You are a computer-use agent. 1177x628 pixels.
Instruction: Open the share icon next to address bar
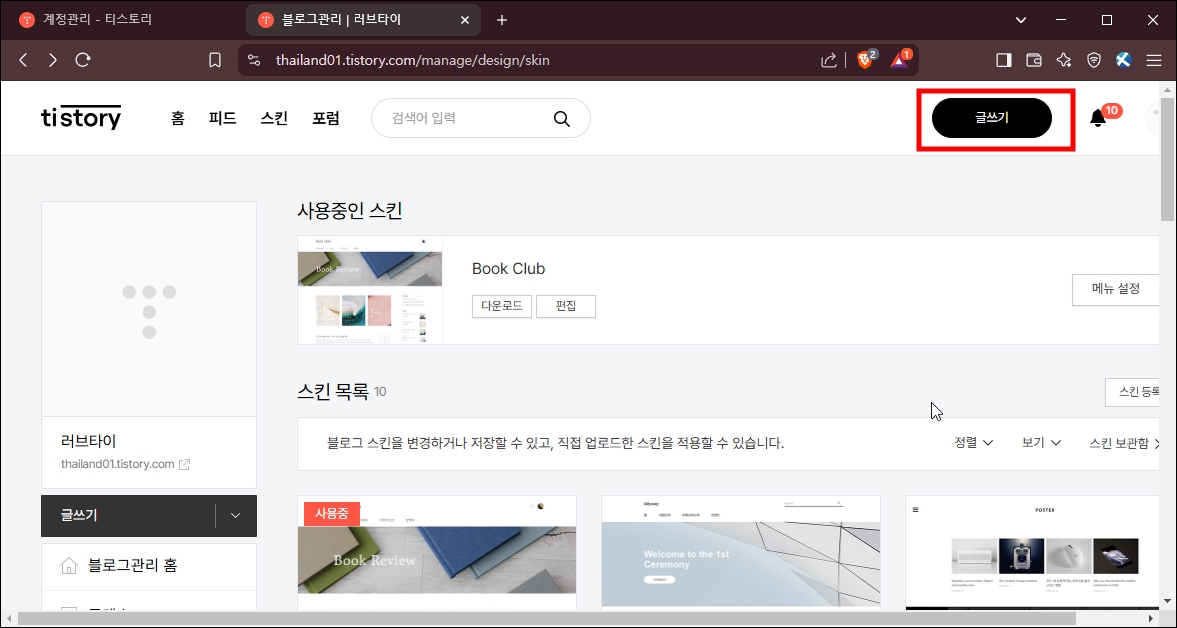click(x=828, y=59)
